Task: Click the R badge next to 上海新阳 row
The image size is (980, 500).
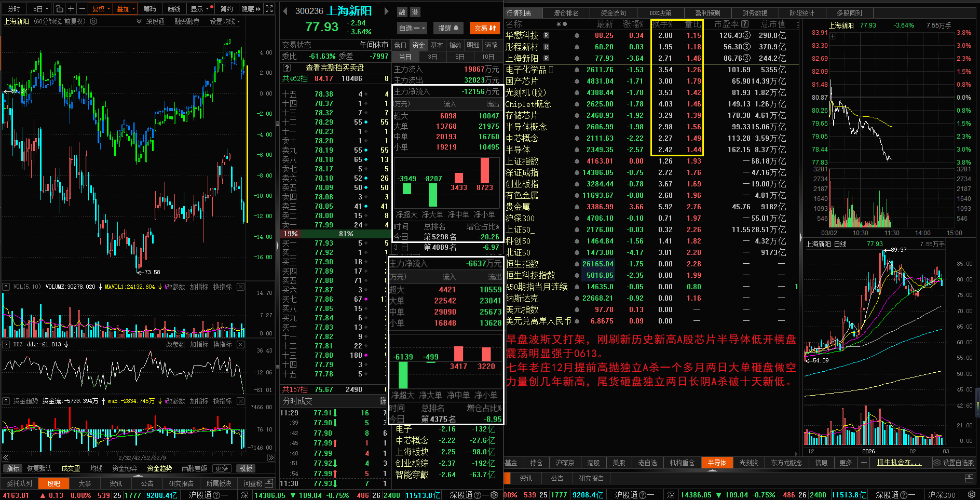Action: [x=546, y=58]
